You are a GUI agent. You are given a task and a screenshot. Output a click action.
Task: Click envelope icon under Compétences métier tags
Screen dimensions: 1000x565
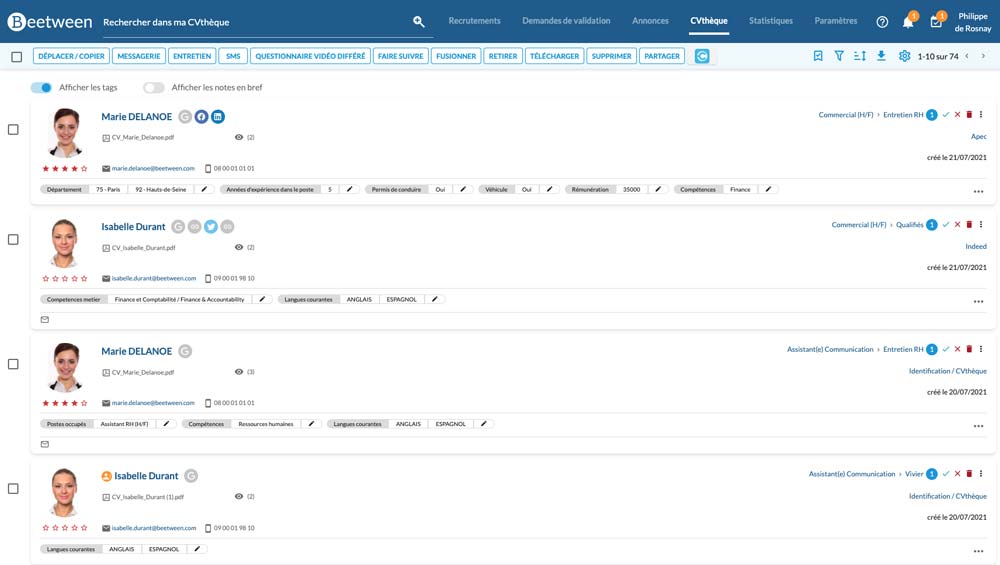tap(45, 319)
